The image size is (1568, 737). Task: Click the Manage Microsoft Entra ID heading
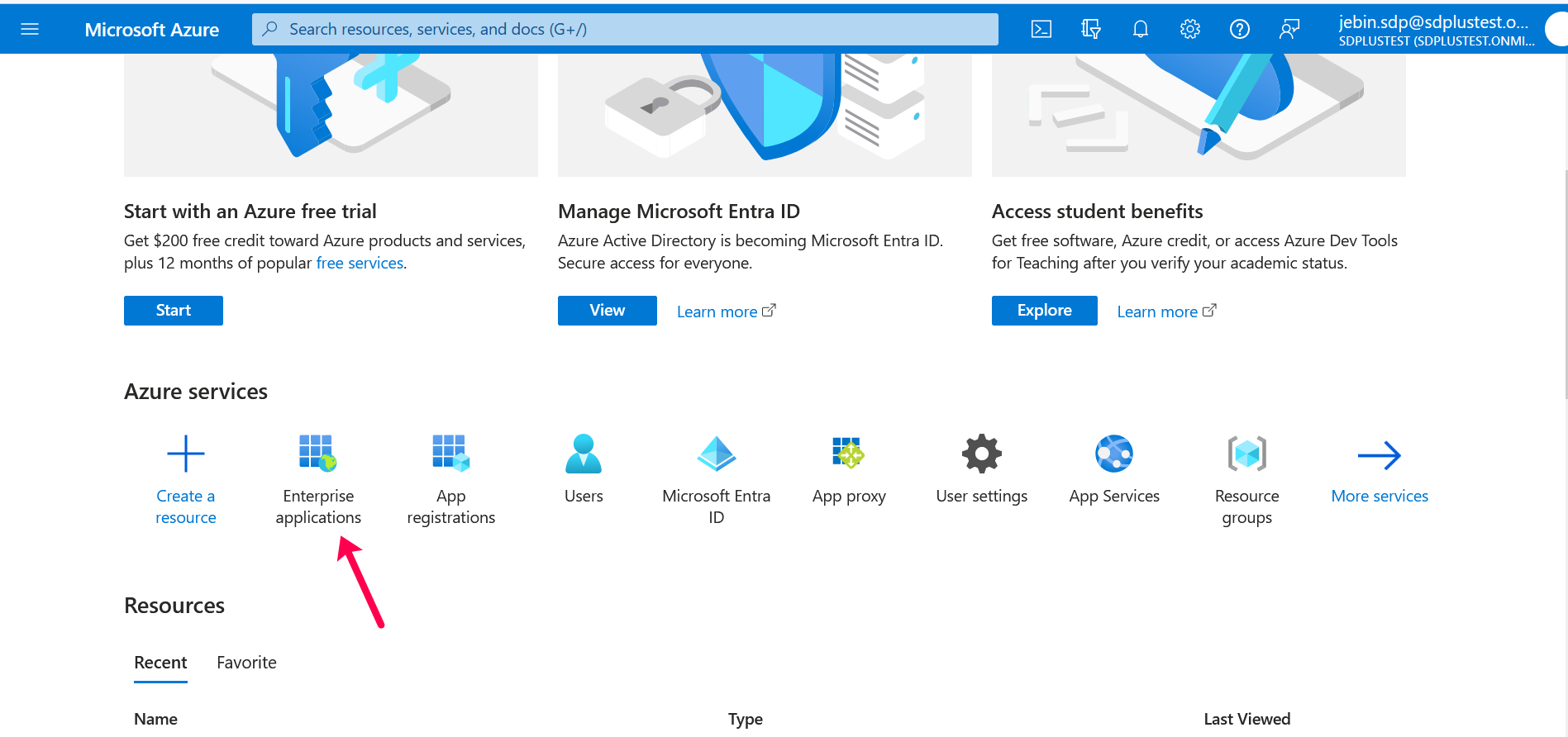(679, 212)
